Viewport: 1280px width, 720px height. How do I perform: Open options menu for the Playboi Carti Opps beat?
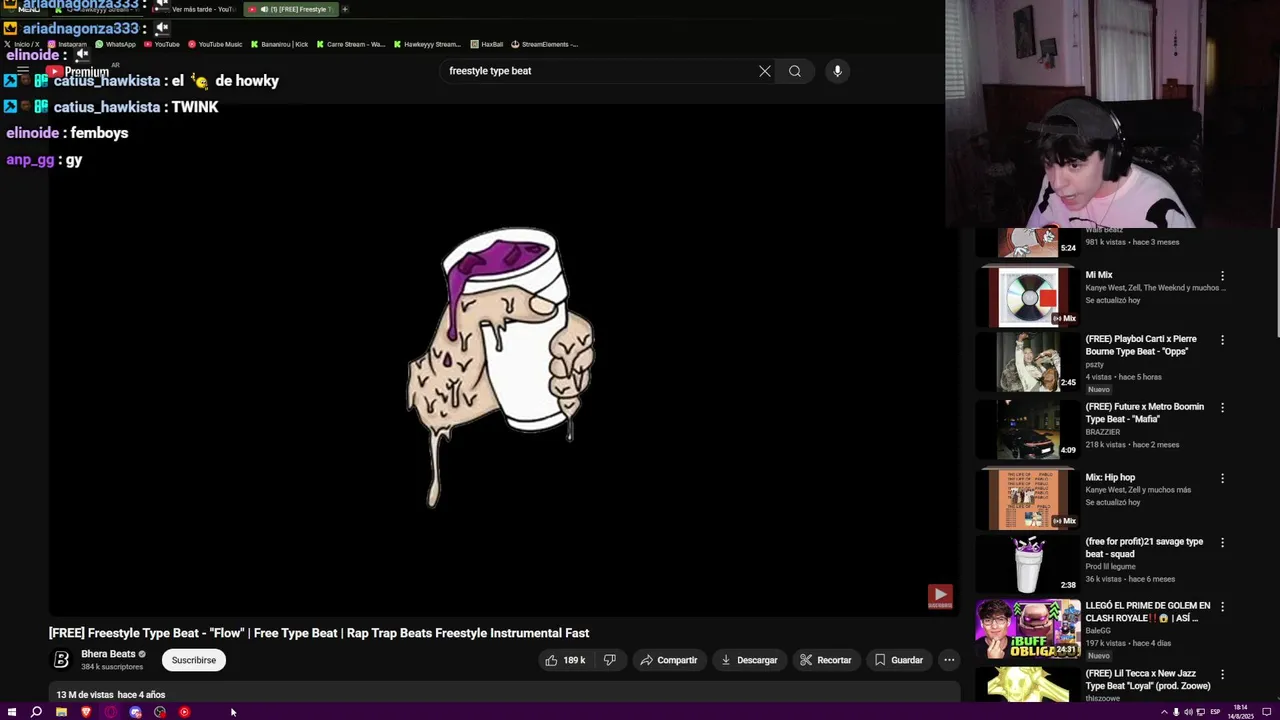1222,340
